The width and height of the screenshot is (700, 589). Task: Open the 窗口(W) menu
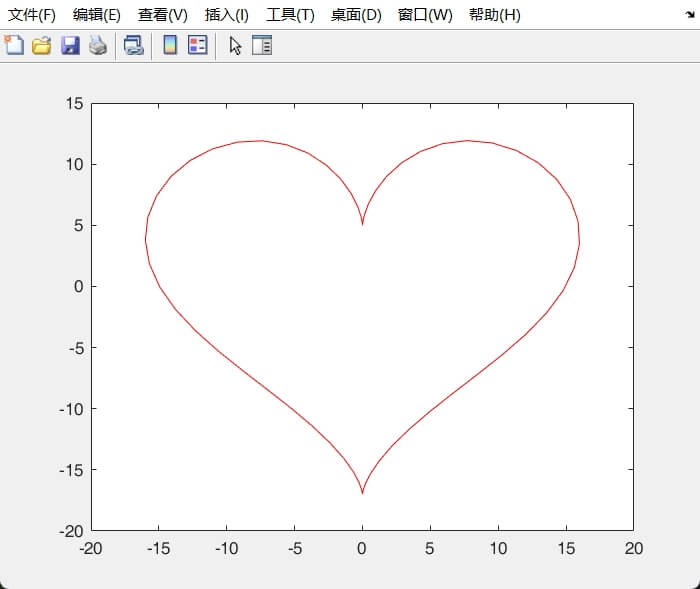[425, 15]
